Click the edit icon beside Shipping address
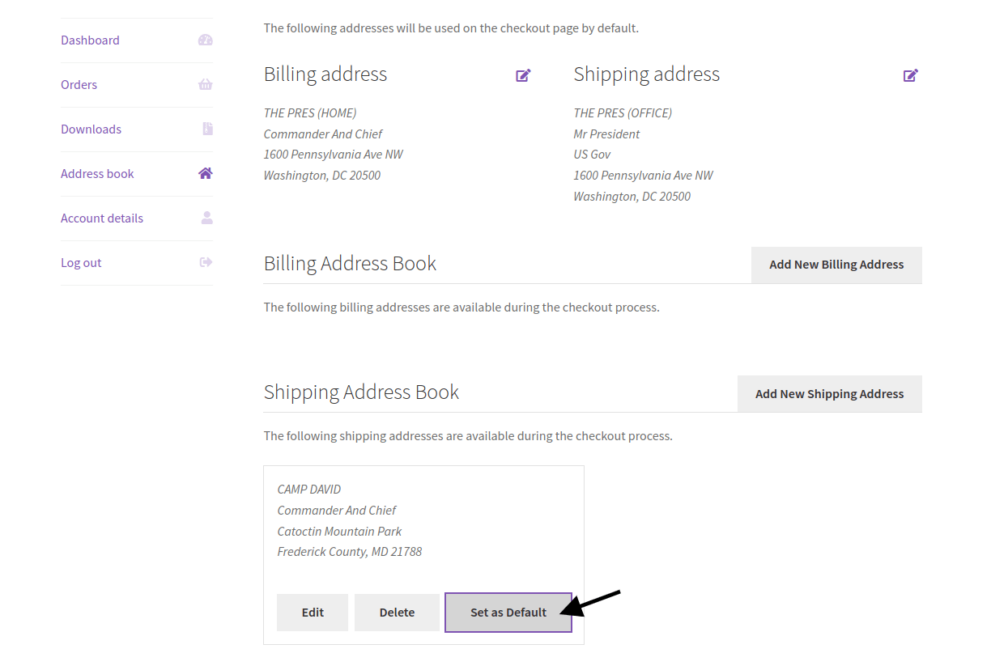The width and height of the screenshot is (991, 670). [910, 75]
